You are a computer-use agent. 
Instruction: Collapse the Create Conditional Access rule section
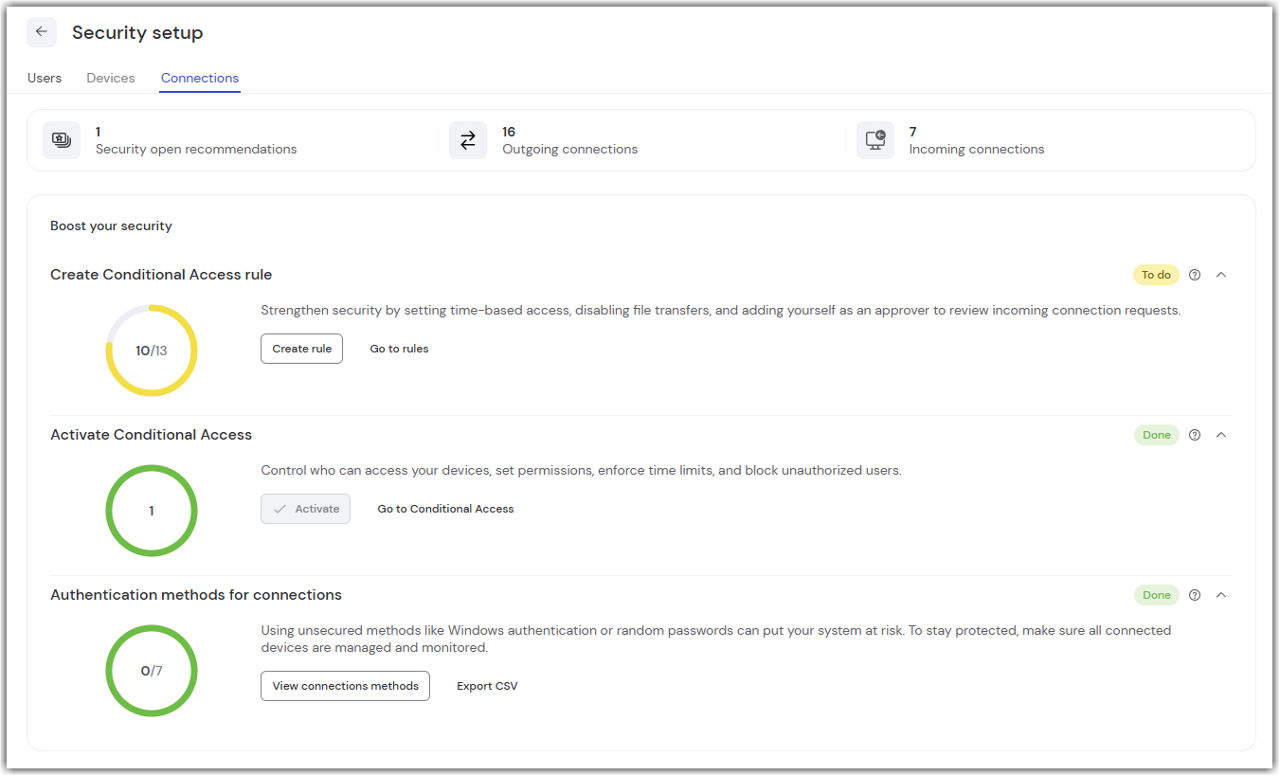click(1221, 275)
